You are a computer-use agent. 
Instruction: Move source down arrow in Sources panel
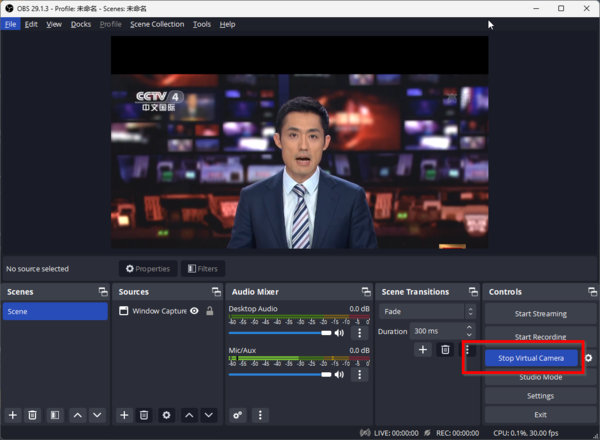click(x=209, y=415)
